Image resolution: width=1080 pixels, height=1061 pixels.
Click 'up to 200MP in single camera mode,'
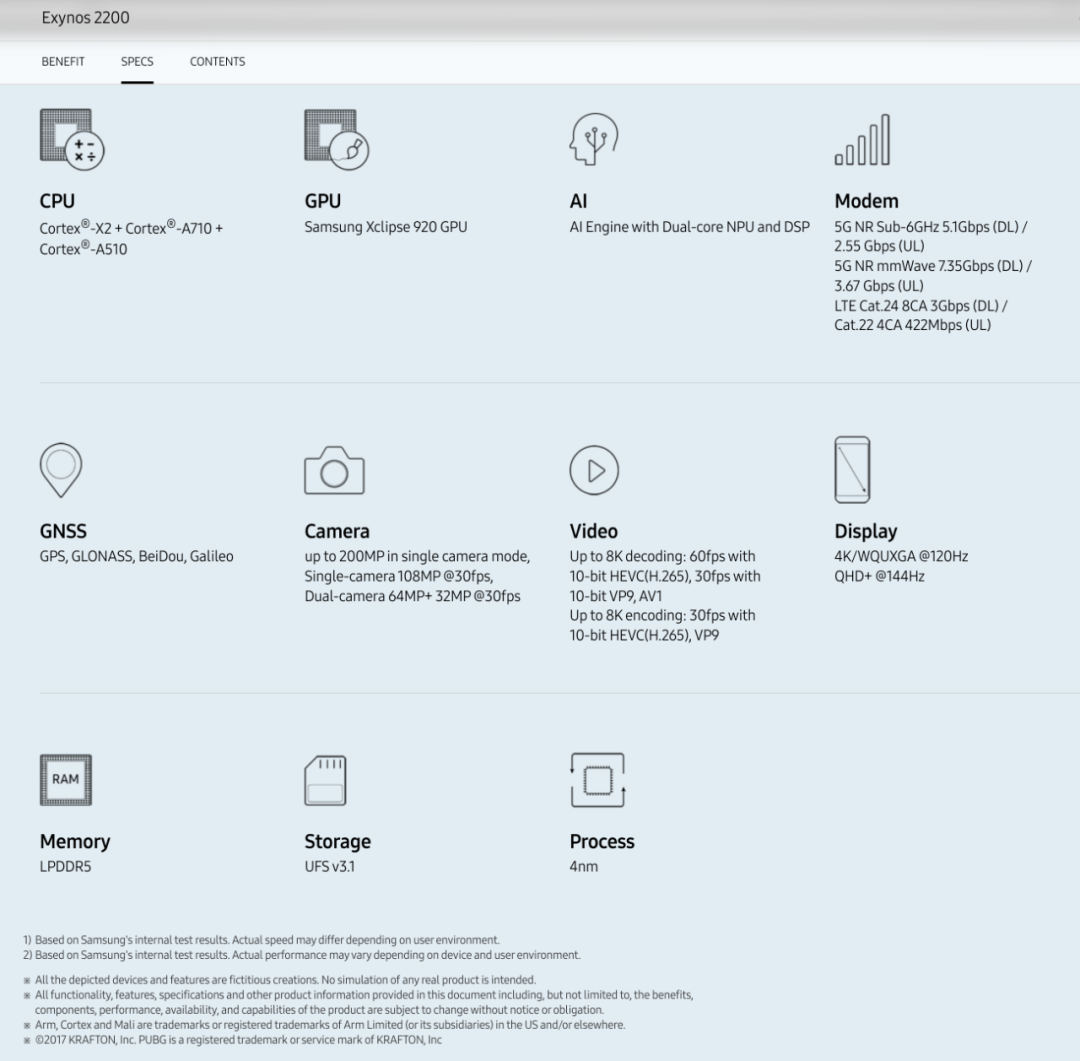(417, 557)
